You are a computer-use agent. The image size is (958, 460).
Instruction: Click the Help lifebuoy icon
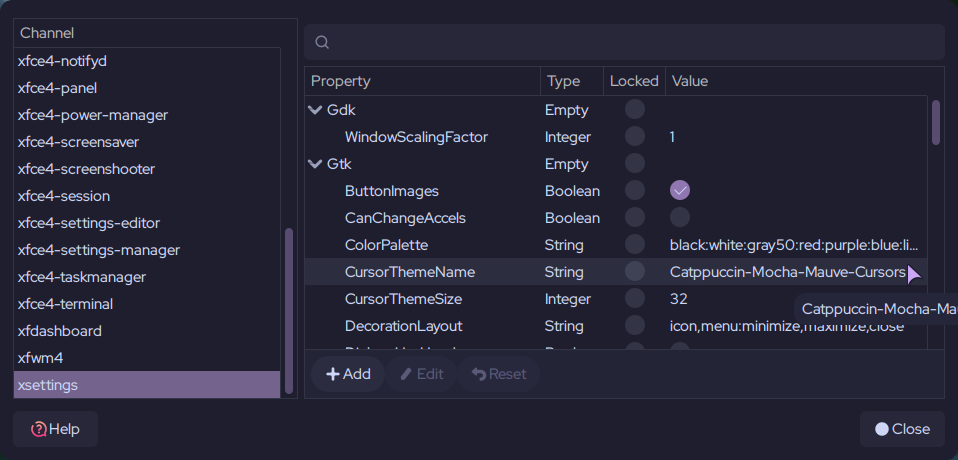tap(39, 429)
